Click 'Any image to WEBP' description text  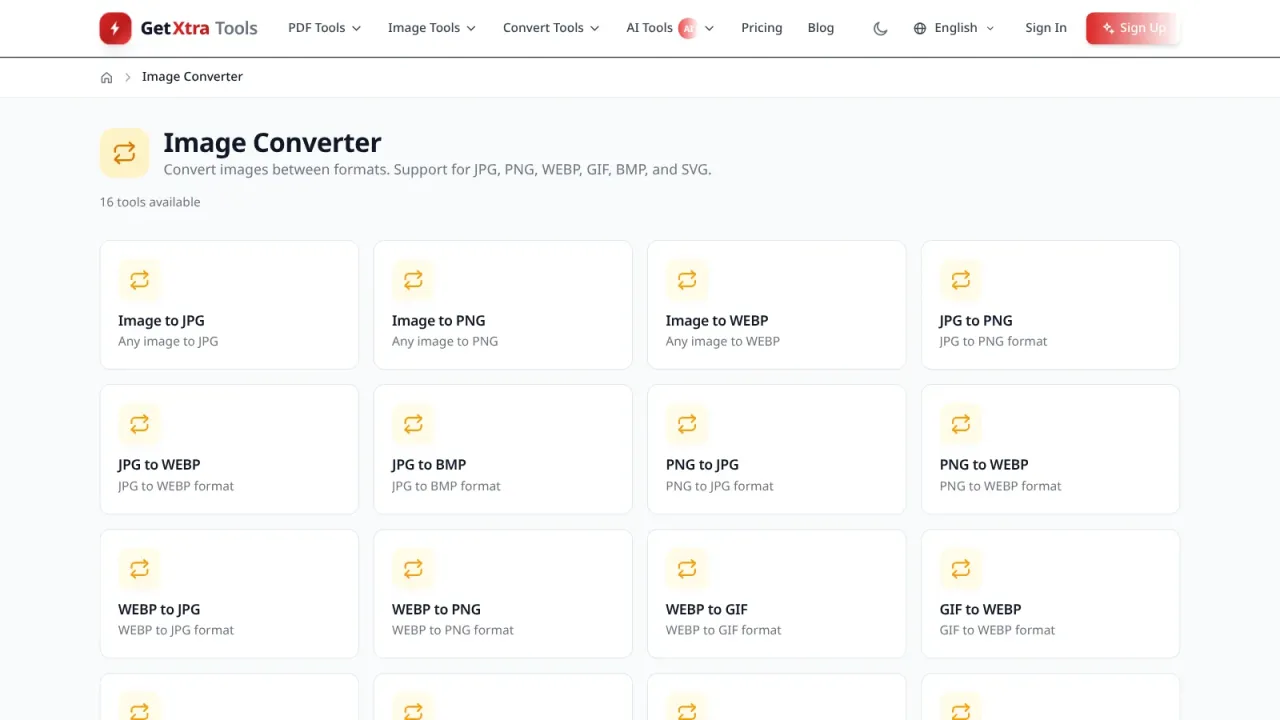(723, 342)
